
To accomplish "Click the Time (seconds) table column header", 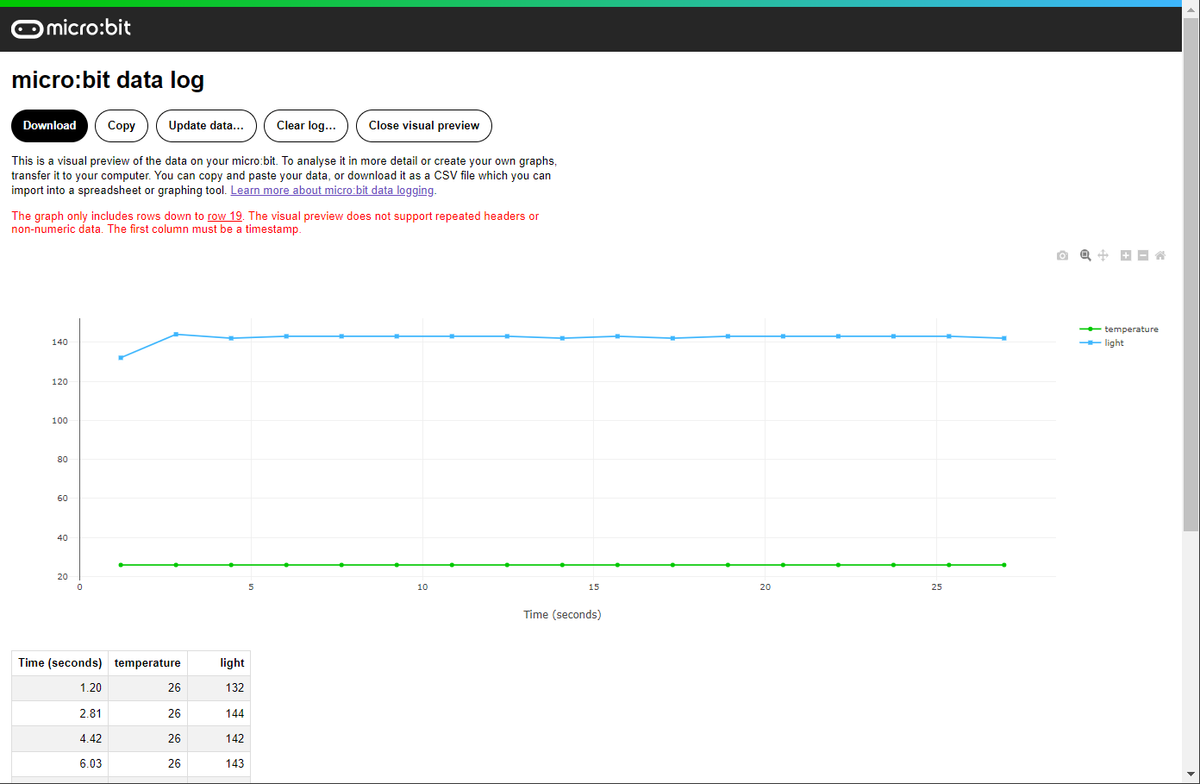I will 60,663.
